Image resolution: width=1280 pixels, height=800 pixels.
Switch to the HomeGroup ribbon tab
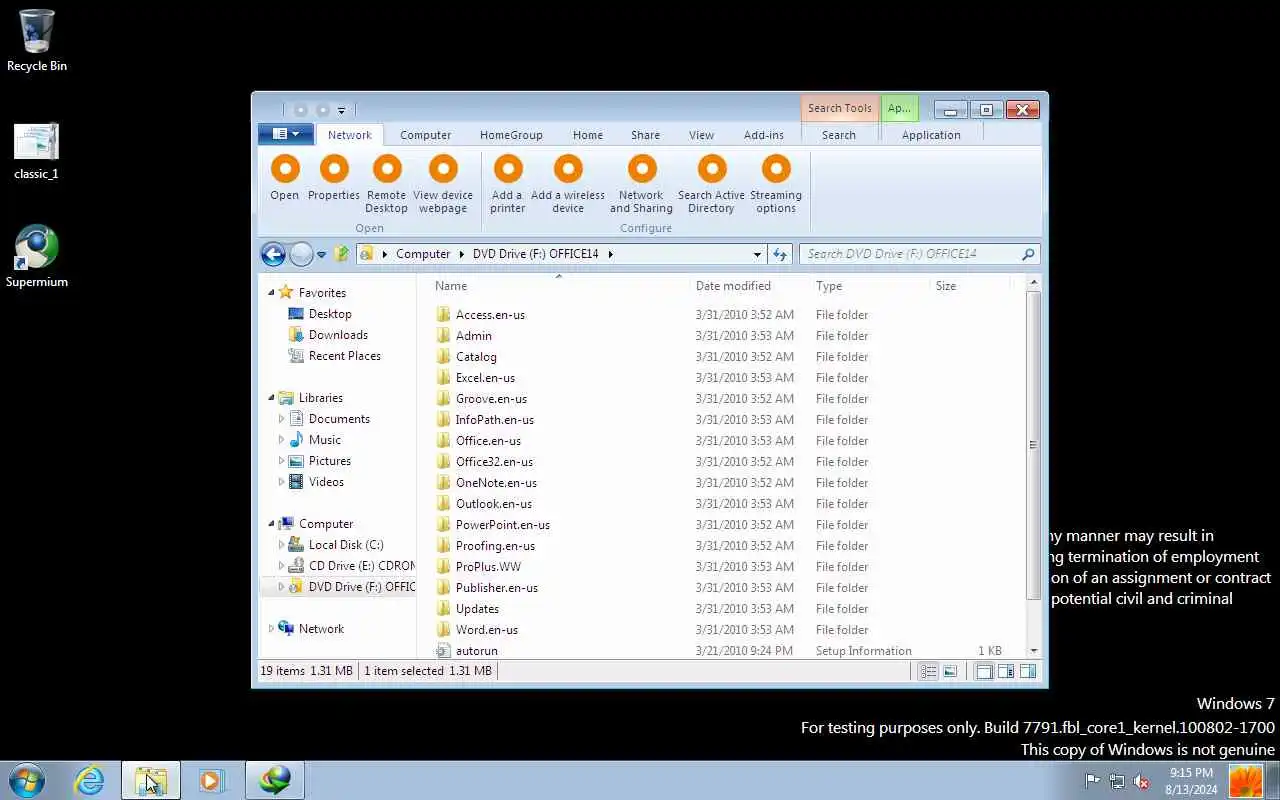[x=511, y=135]
